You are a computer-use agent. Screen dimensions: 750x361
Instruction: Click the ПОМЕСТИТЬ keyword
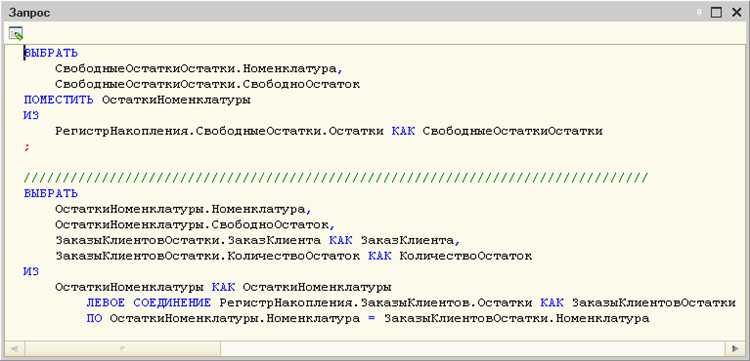point(59,100)
